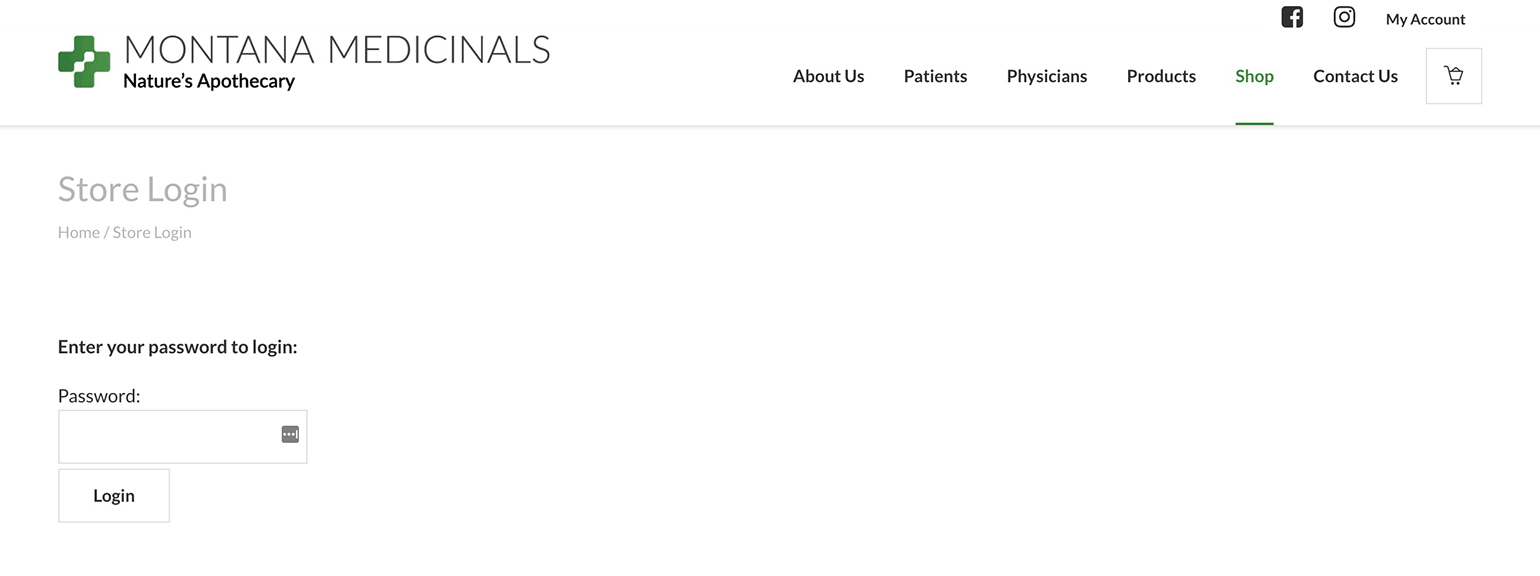This screenshot has width=1540, height=576.
Task: Navigate to the Products menu item
Action: coord(1161,76)
